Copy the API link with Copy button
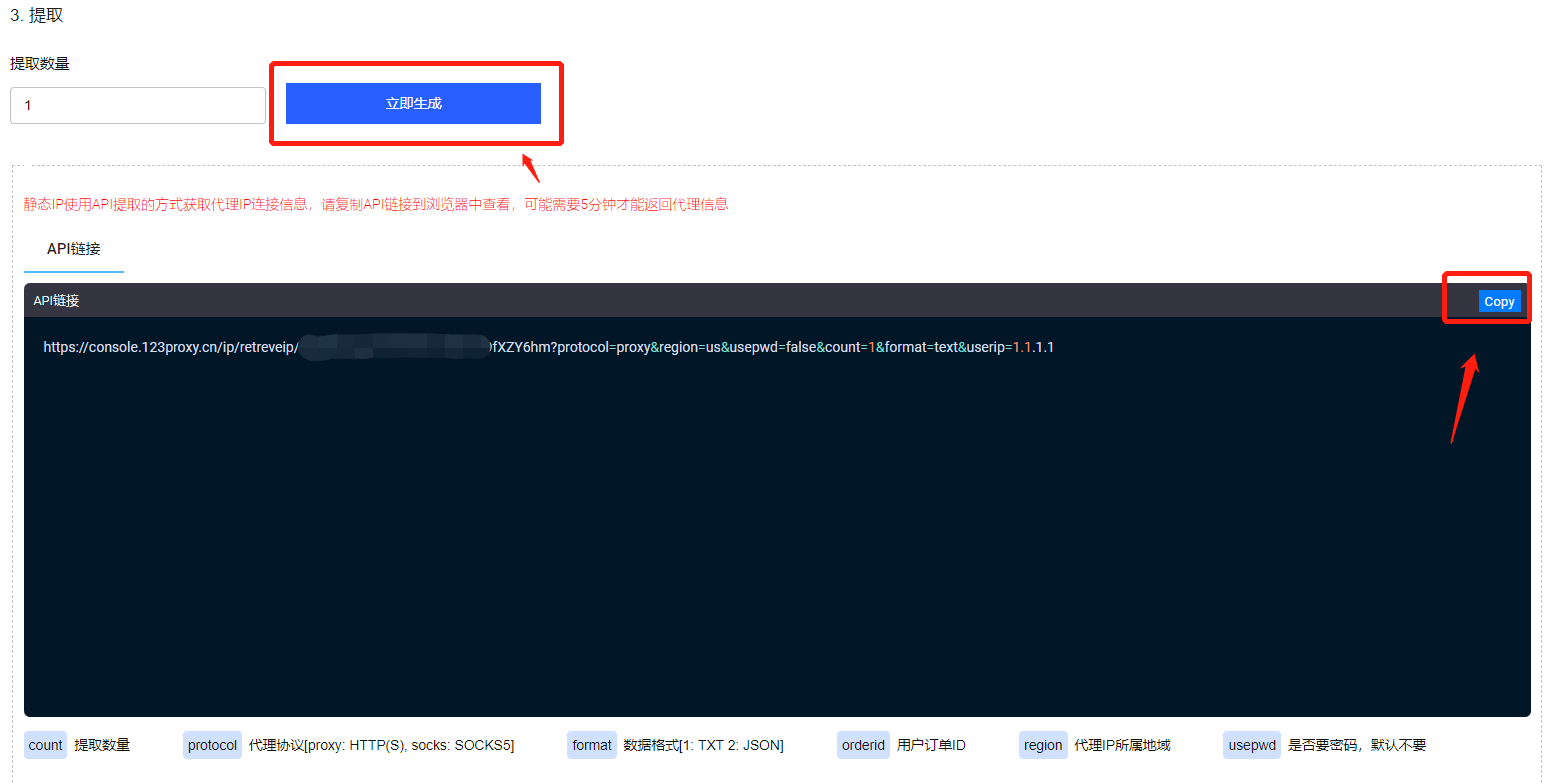1546x784 pixels. click(x=1499, y=301)
